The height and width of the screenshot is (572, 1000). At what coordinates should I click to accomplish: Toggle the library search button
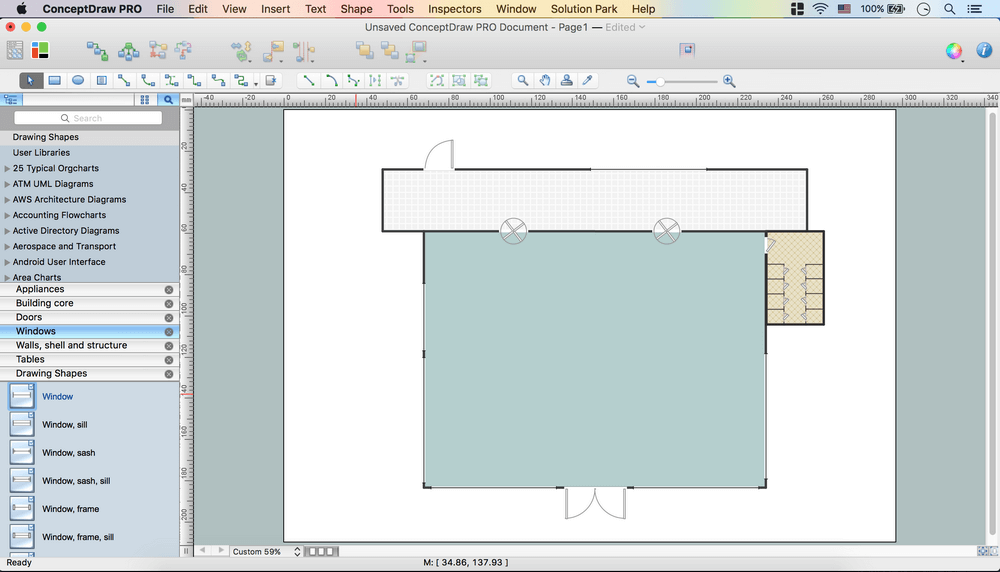pyautogui.click(x=168, y=100)
